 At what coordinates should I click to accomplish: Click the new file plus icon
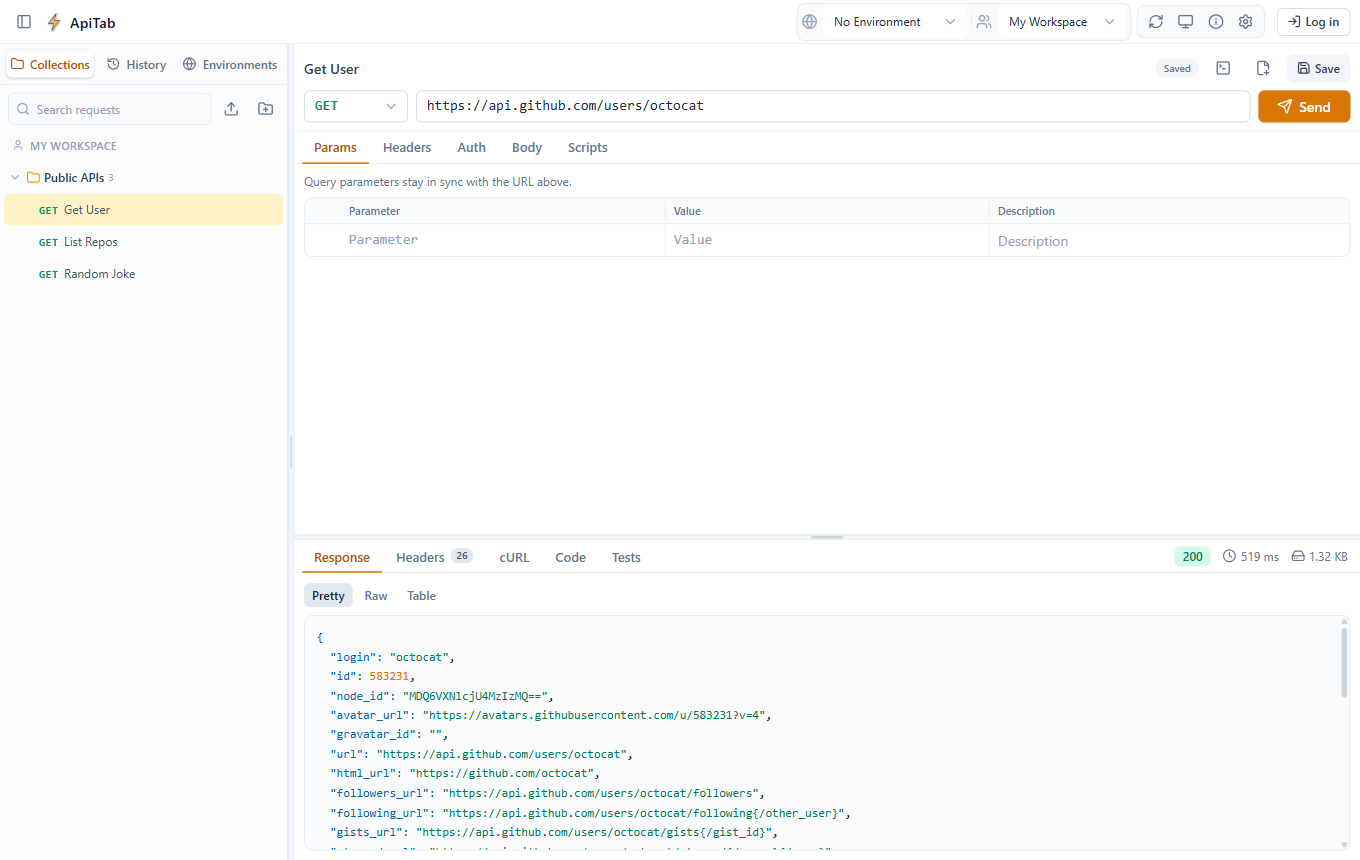1263,68
